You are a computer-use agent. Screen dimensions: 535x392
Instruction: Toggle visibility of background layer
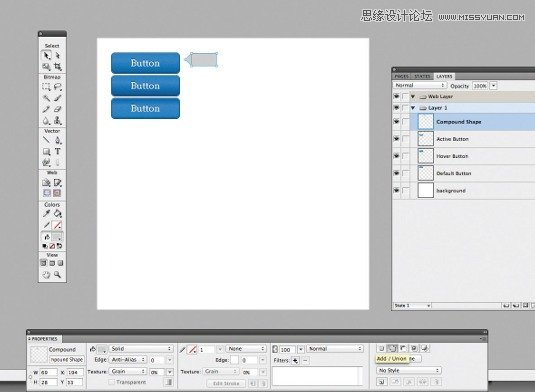[396, 190]
